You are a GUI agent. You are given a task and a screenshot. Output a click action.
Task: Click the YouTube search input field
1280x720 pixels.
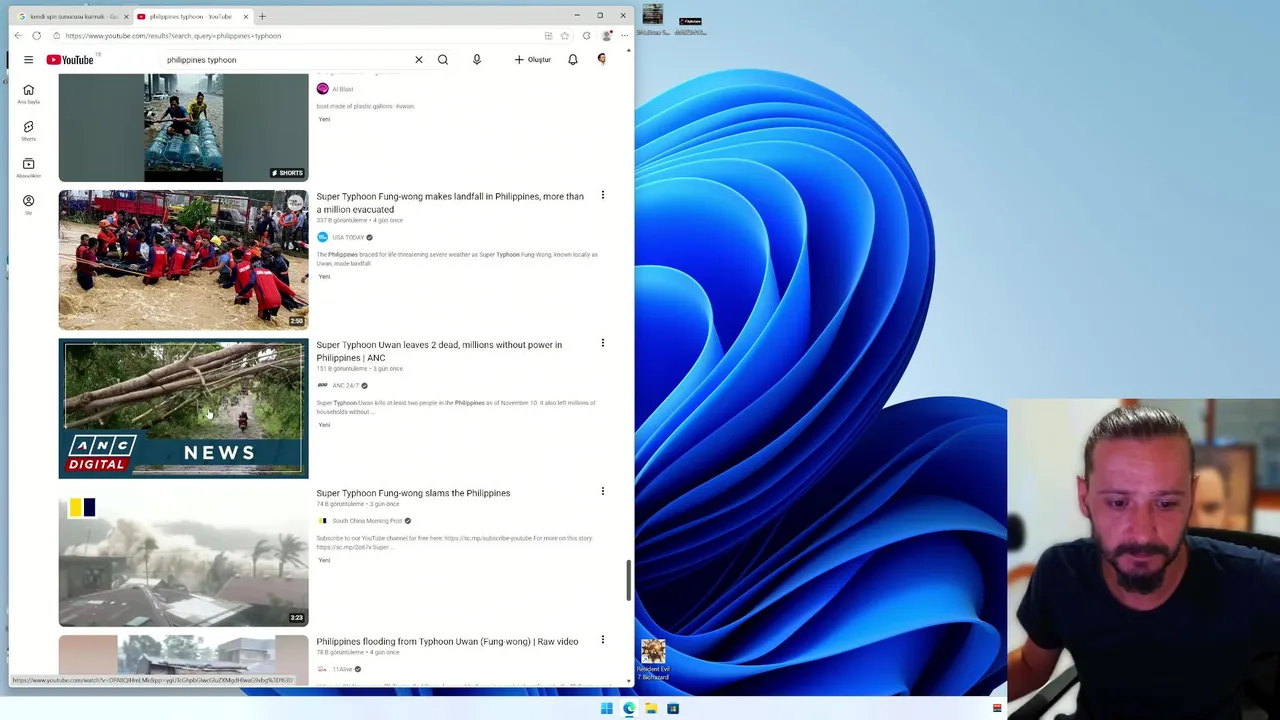tap(285, 60)
